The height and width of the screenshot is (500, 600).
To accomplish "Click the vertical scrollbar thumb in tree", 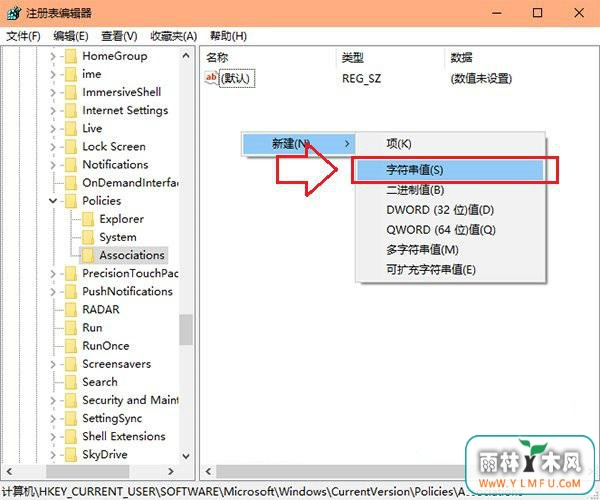I will click(186, 329).
